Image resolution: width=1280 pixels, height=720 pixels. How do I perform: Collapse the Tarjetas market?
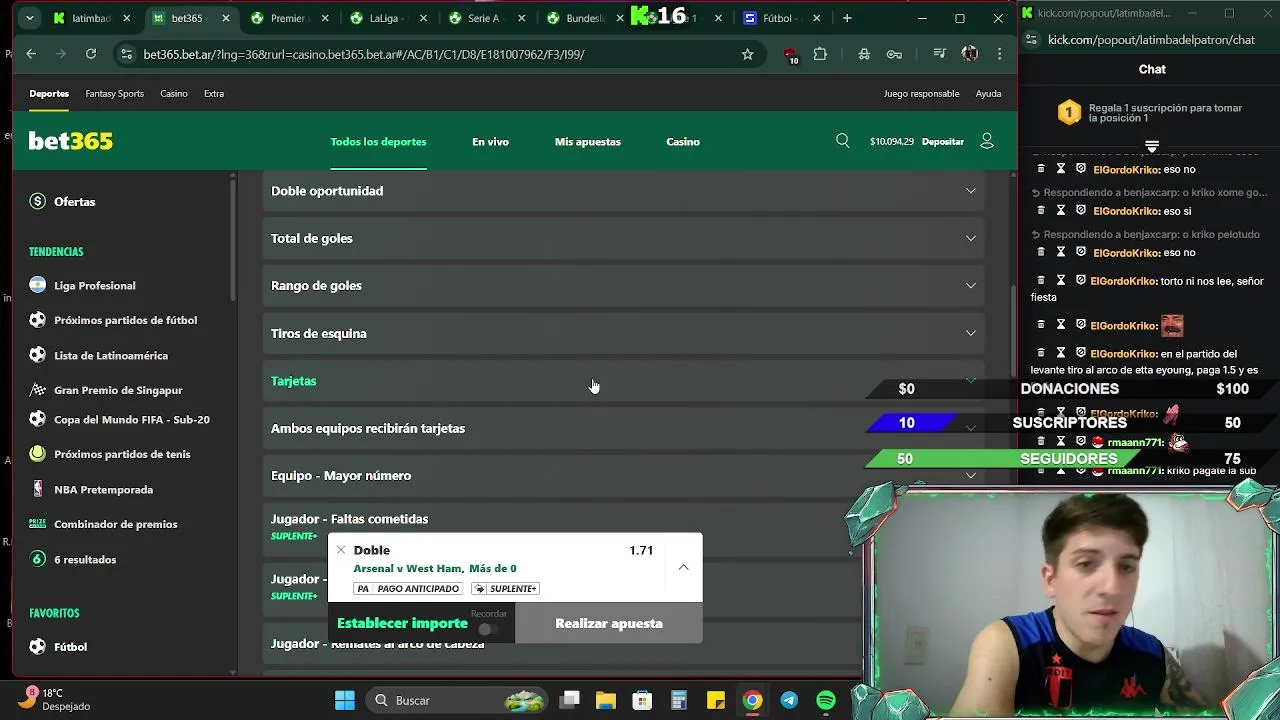(x=623, y=381)
